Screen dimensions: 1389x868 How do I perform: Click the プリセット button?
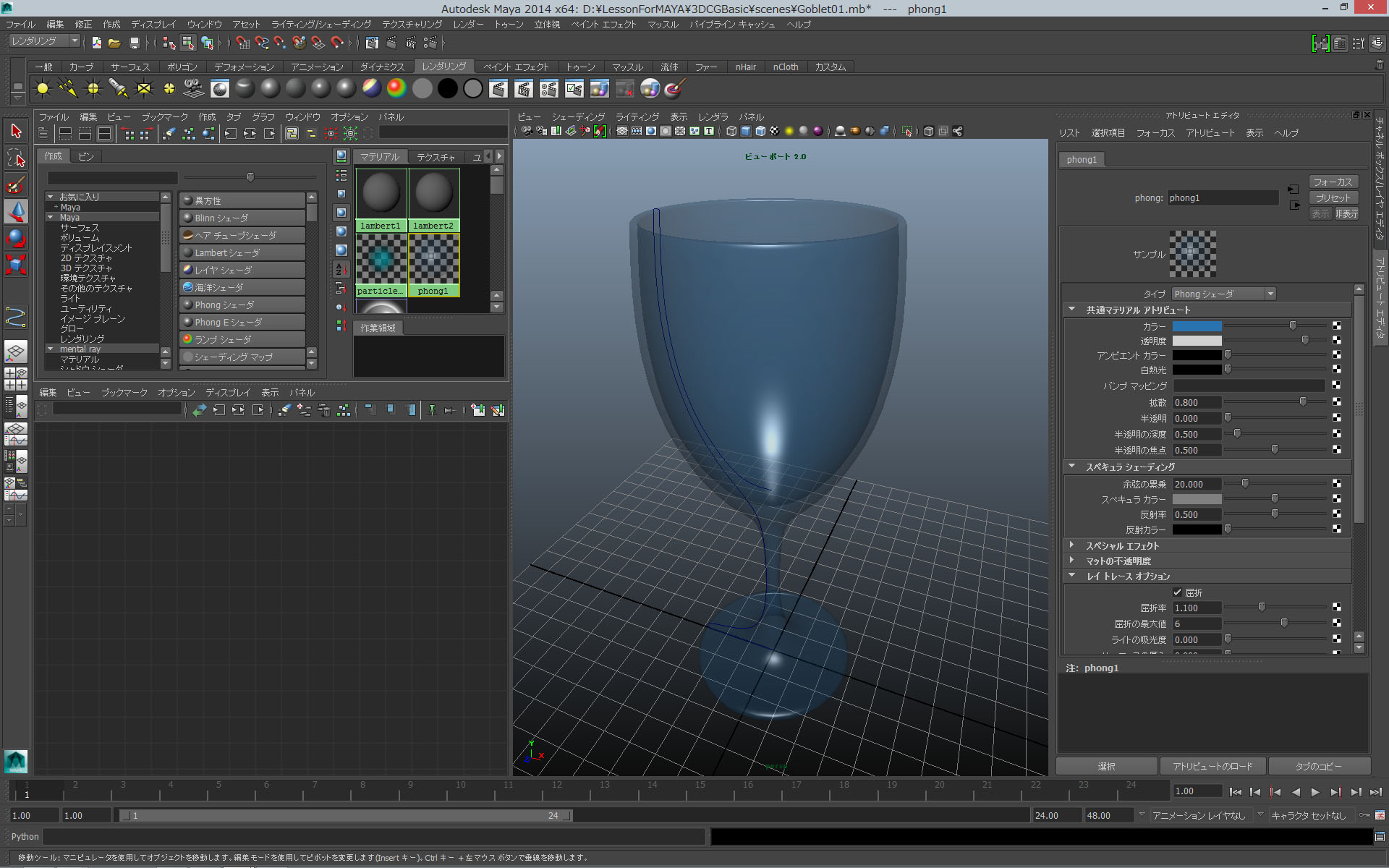[1333, 197]
